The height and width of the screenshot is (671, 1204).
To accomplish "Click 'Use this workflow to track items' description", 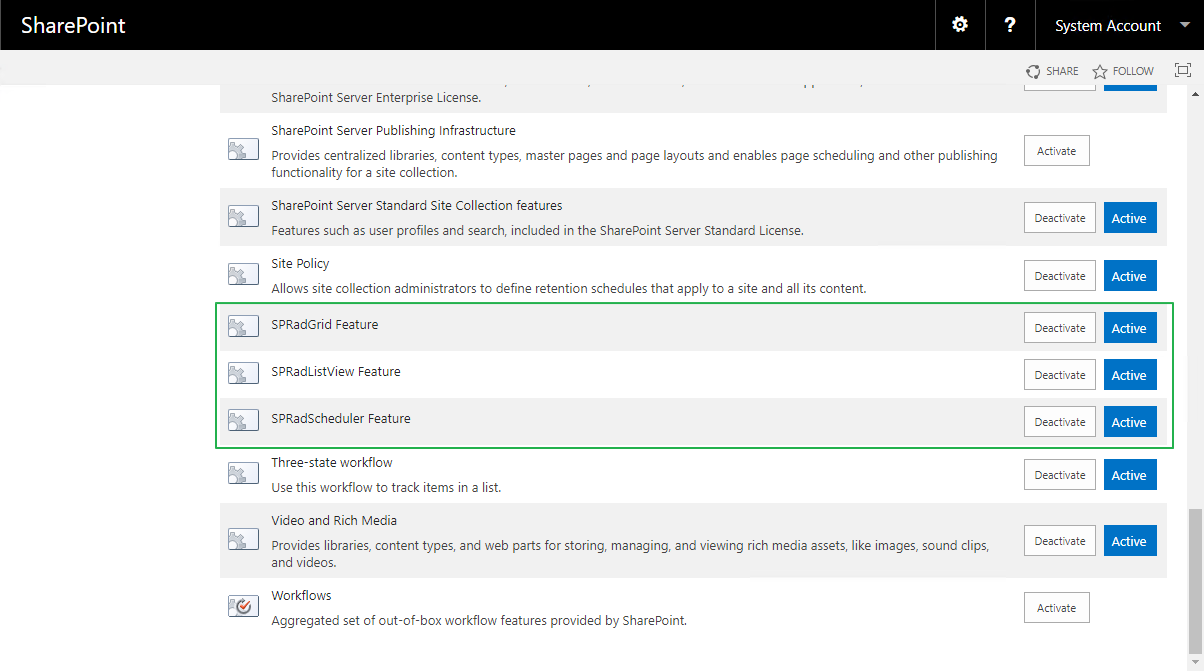I will pyautogui.click(x=386, y=488).
